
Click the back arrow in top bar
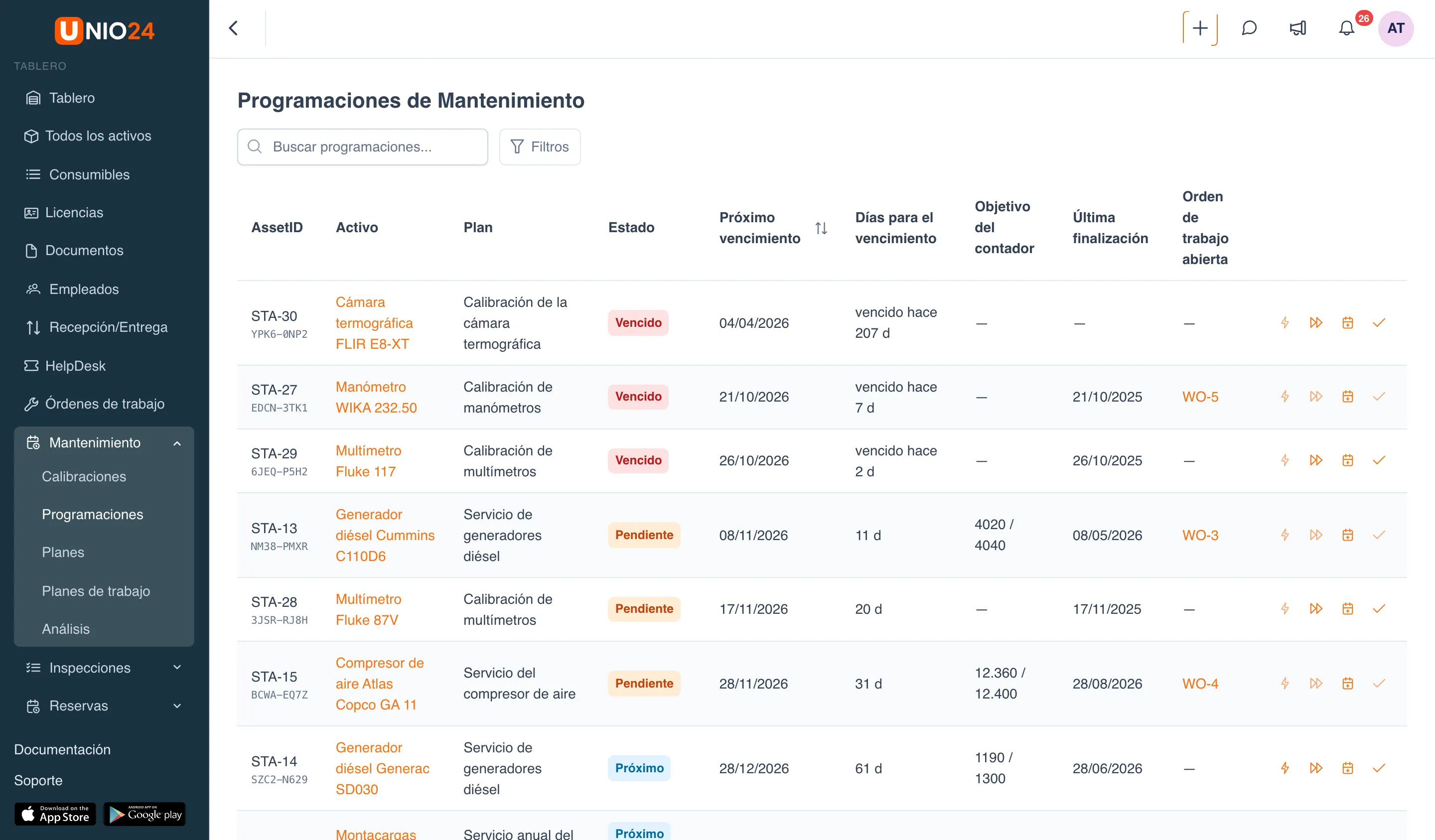coord(234,28)
